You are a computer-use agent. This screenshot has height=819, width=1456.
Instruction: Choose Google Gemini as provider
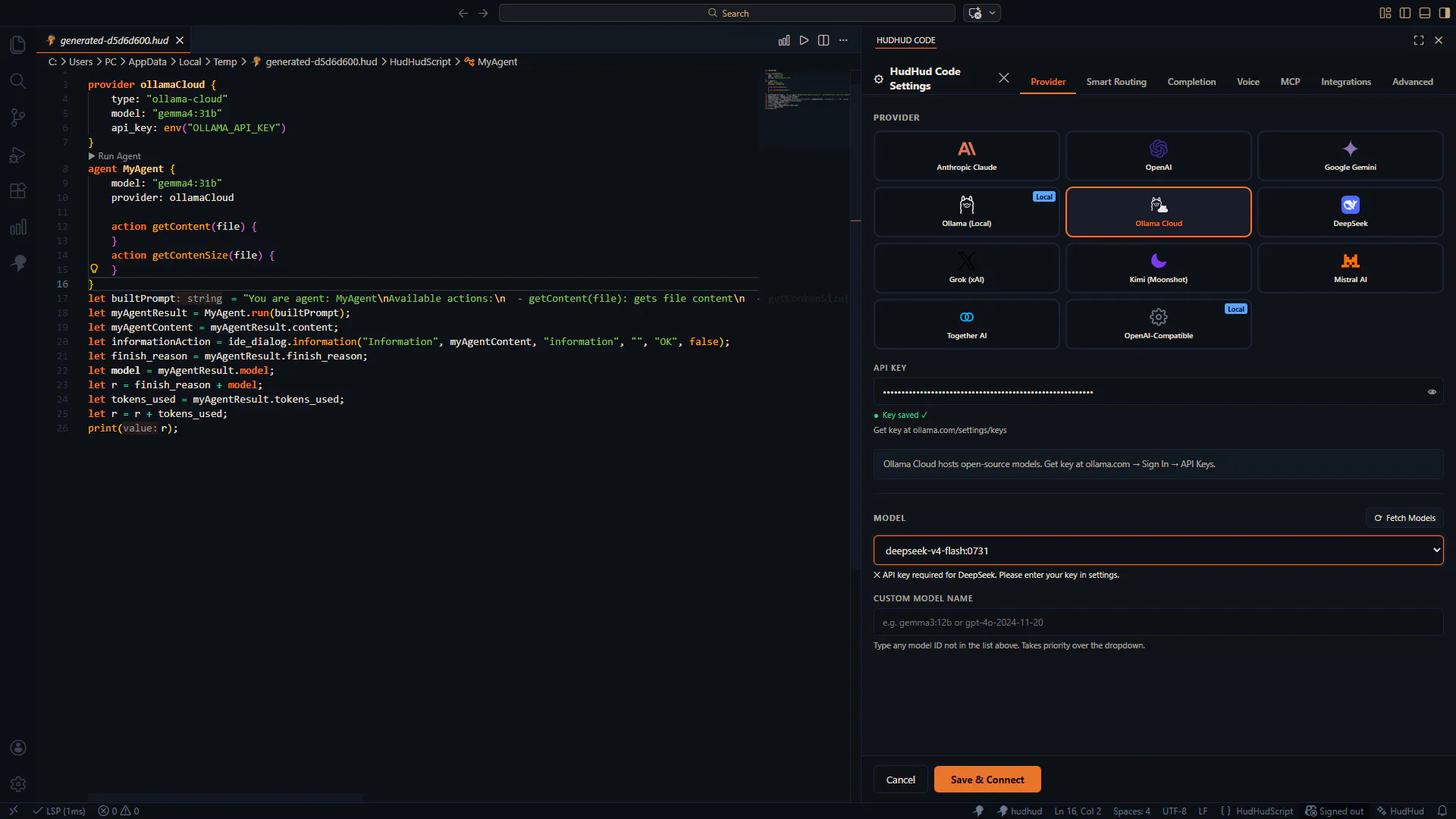[1350, 156]
